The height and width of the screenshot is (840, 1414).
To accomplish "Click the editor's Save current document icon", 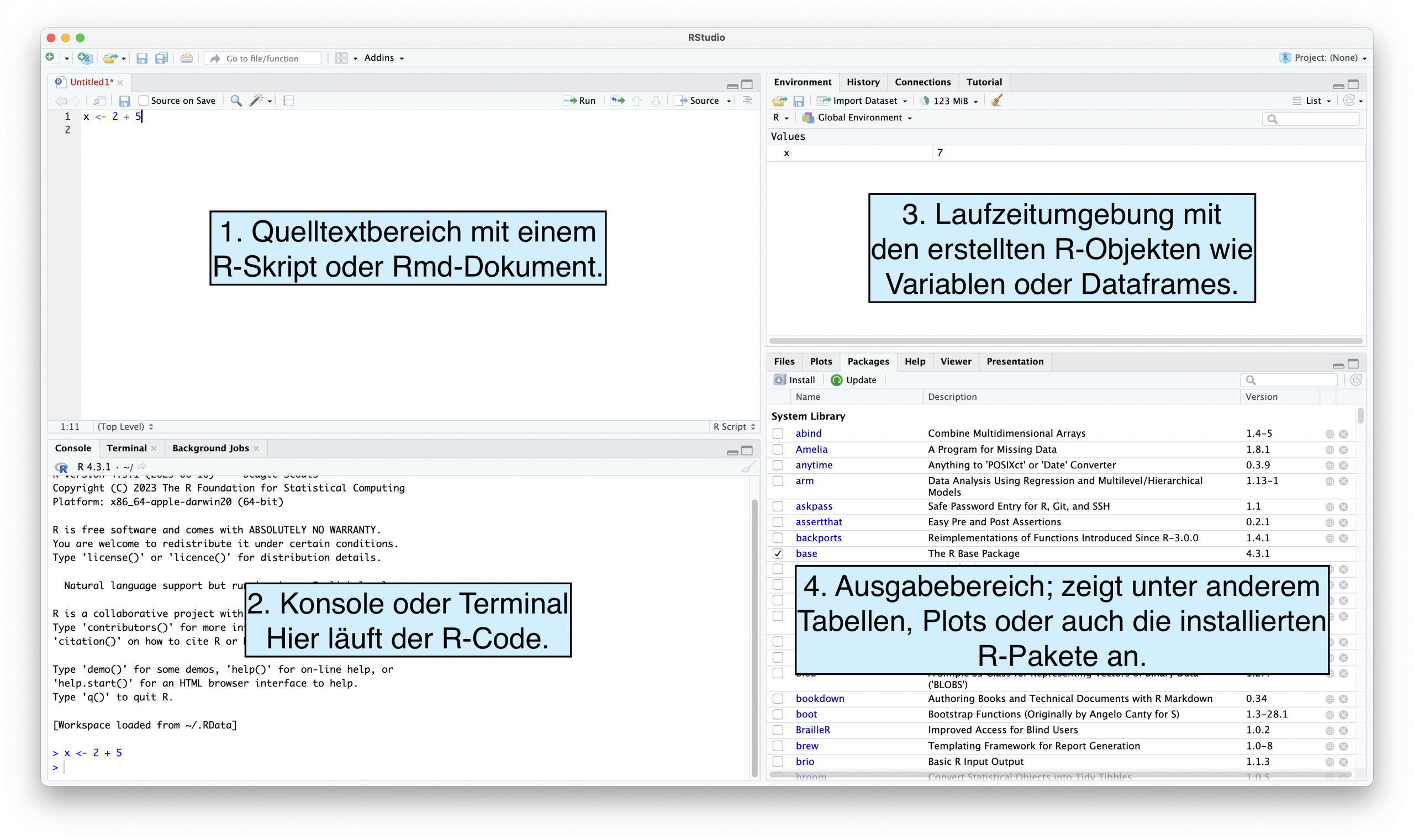I will tap(124, 101).
